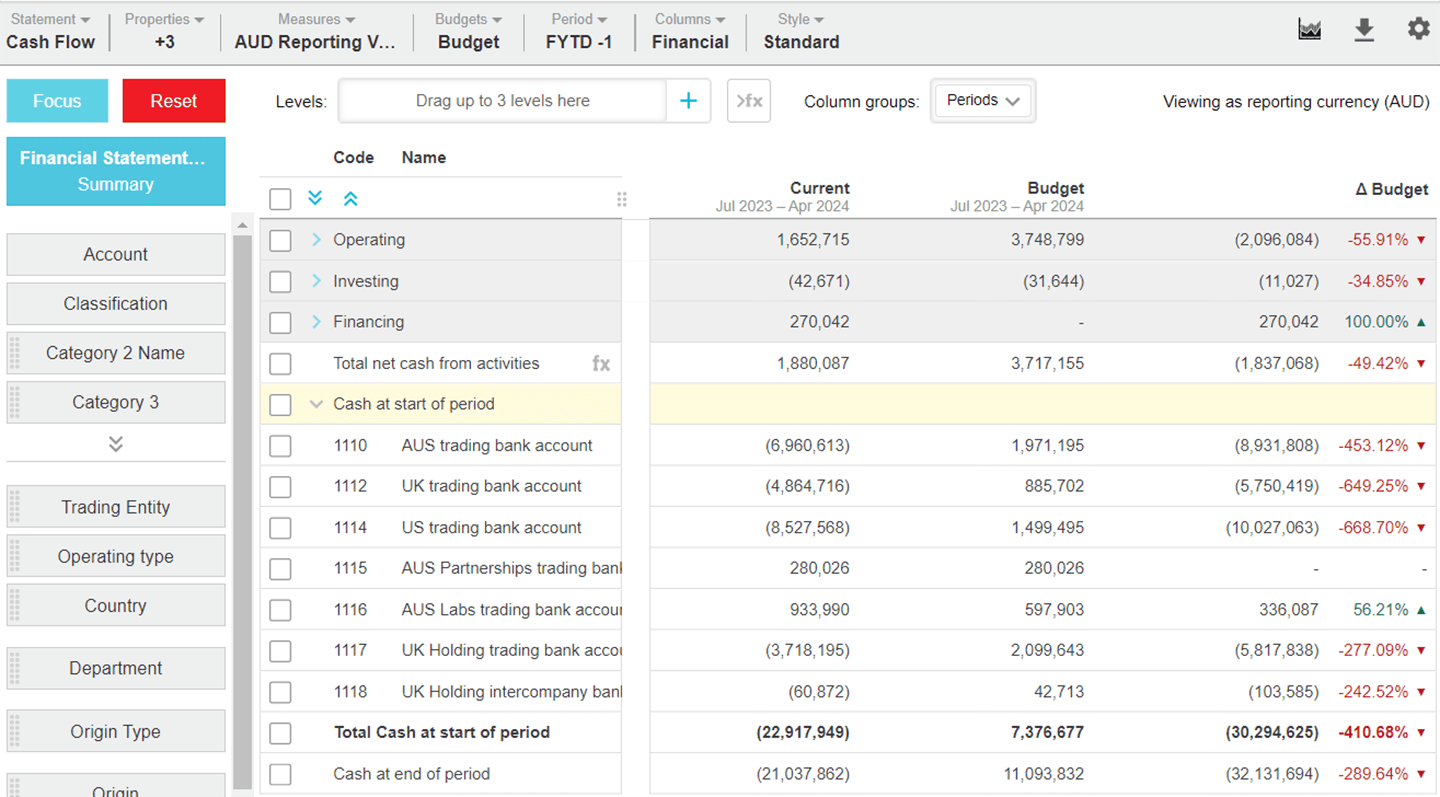This screenshot has width=1440, height=797.
Task: Open the Periods column groups dropdown
Action: click(x=983, y=100)
